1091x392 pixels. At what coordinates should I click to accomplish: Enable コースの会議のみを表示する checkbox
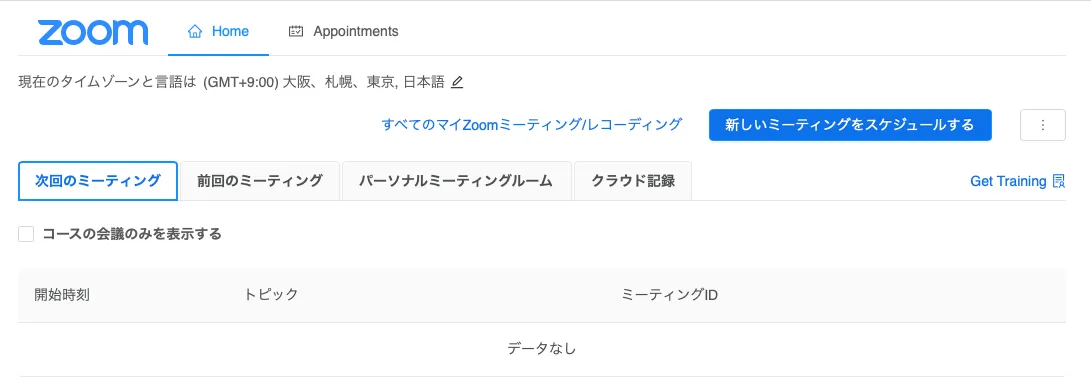pos(26,234)
